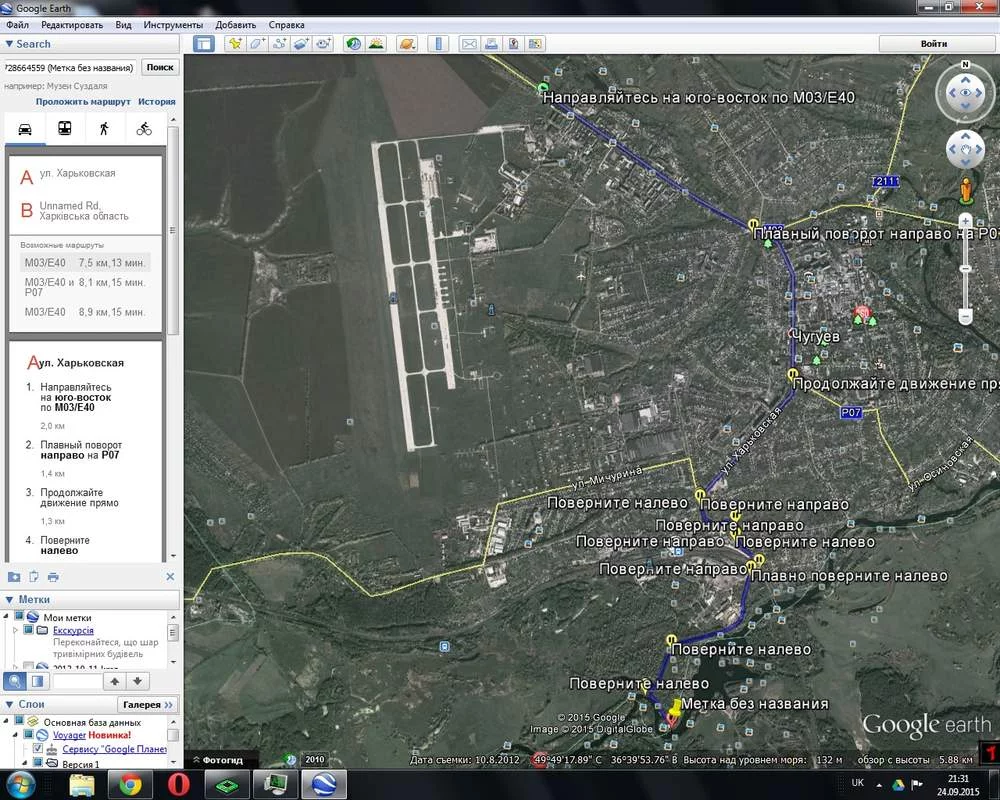
Task: Select public transit travel mode
Action: [x=64, y=129]
